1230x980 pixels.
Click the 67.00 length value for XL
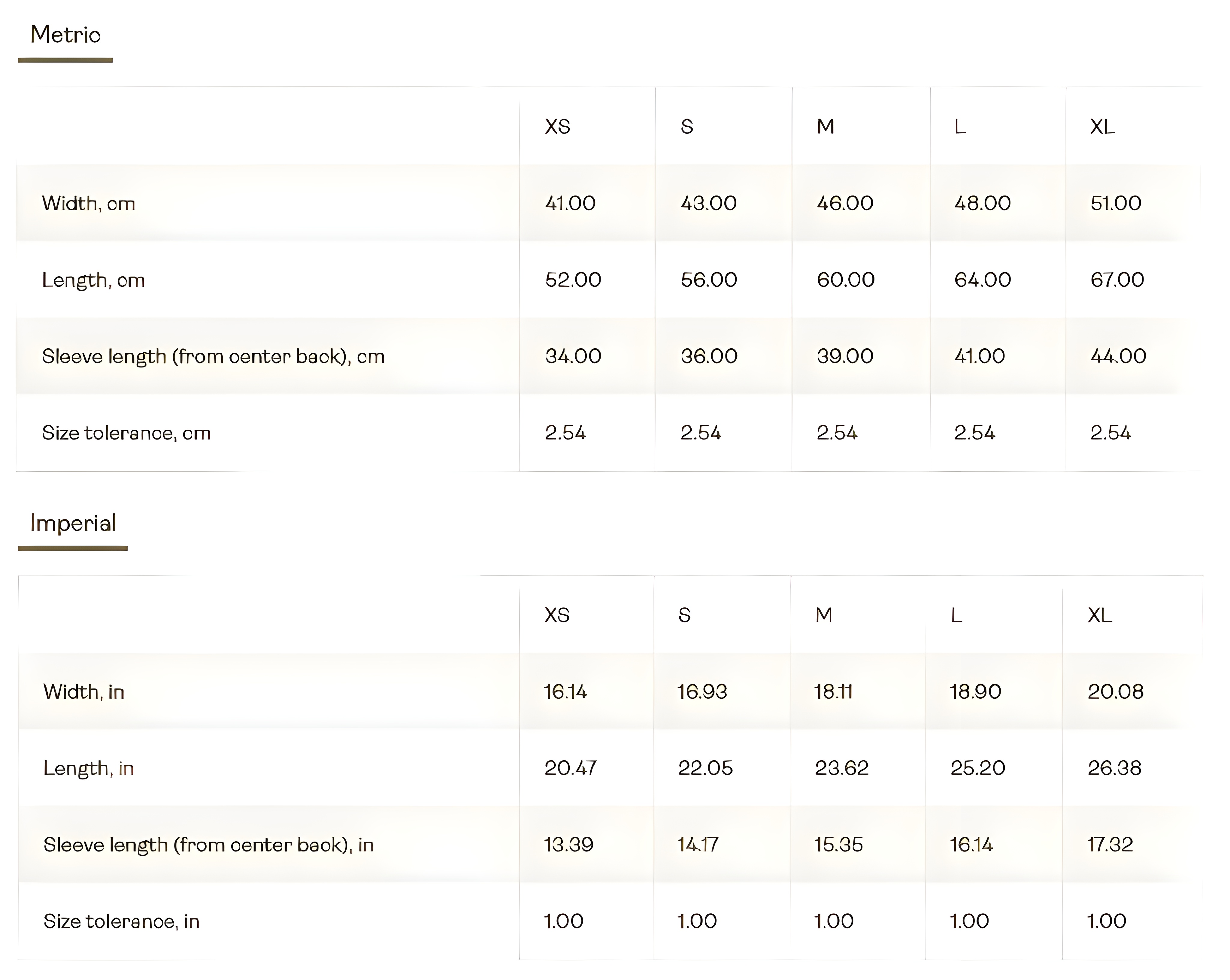(x=1117, y=280)
